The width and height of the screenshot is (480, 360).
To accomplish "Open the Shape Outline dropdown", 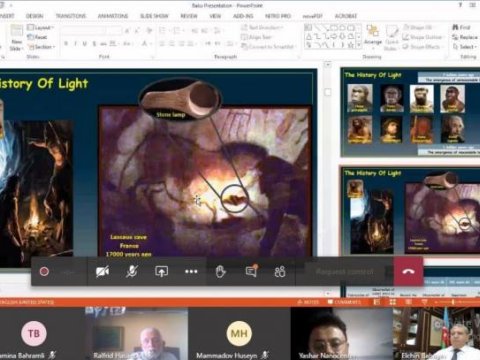I will (423, 37).
